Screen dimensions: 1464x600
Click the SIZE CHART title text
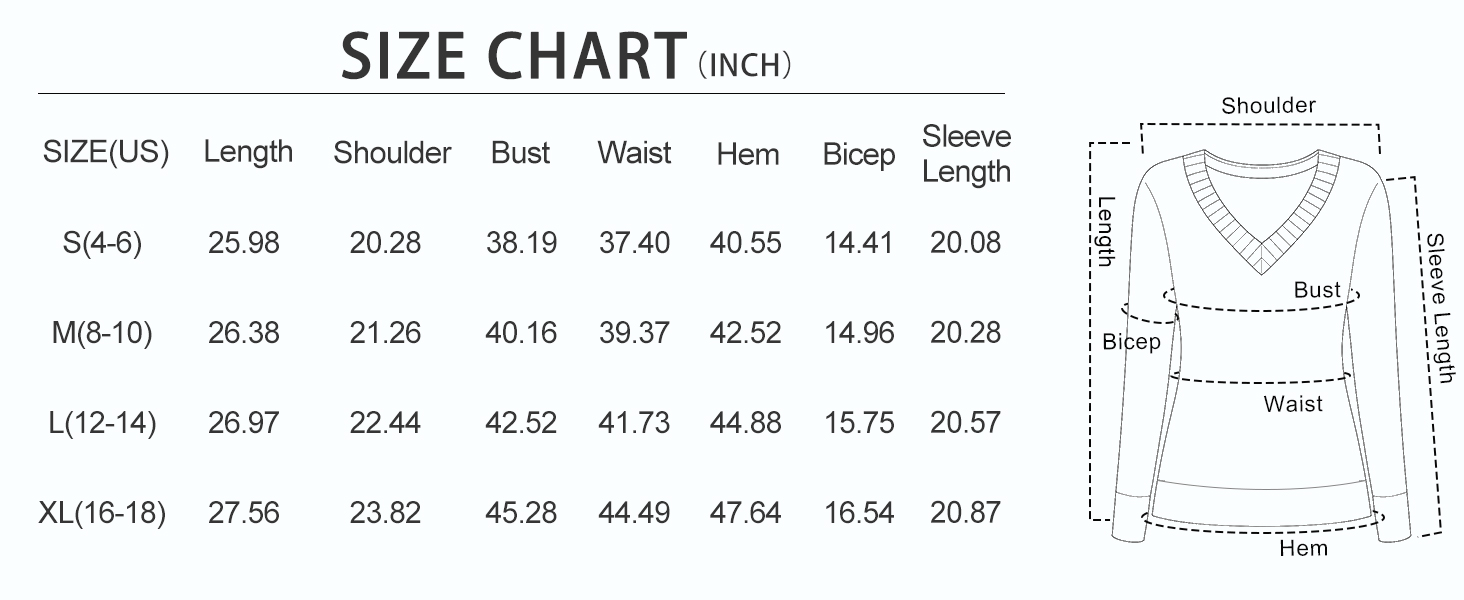[514, 56]
